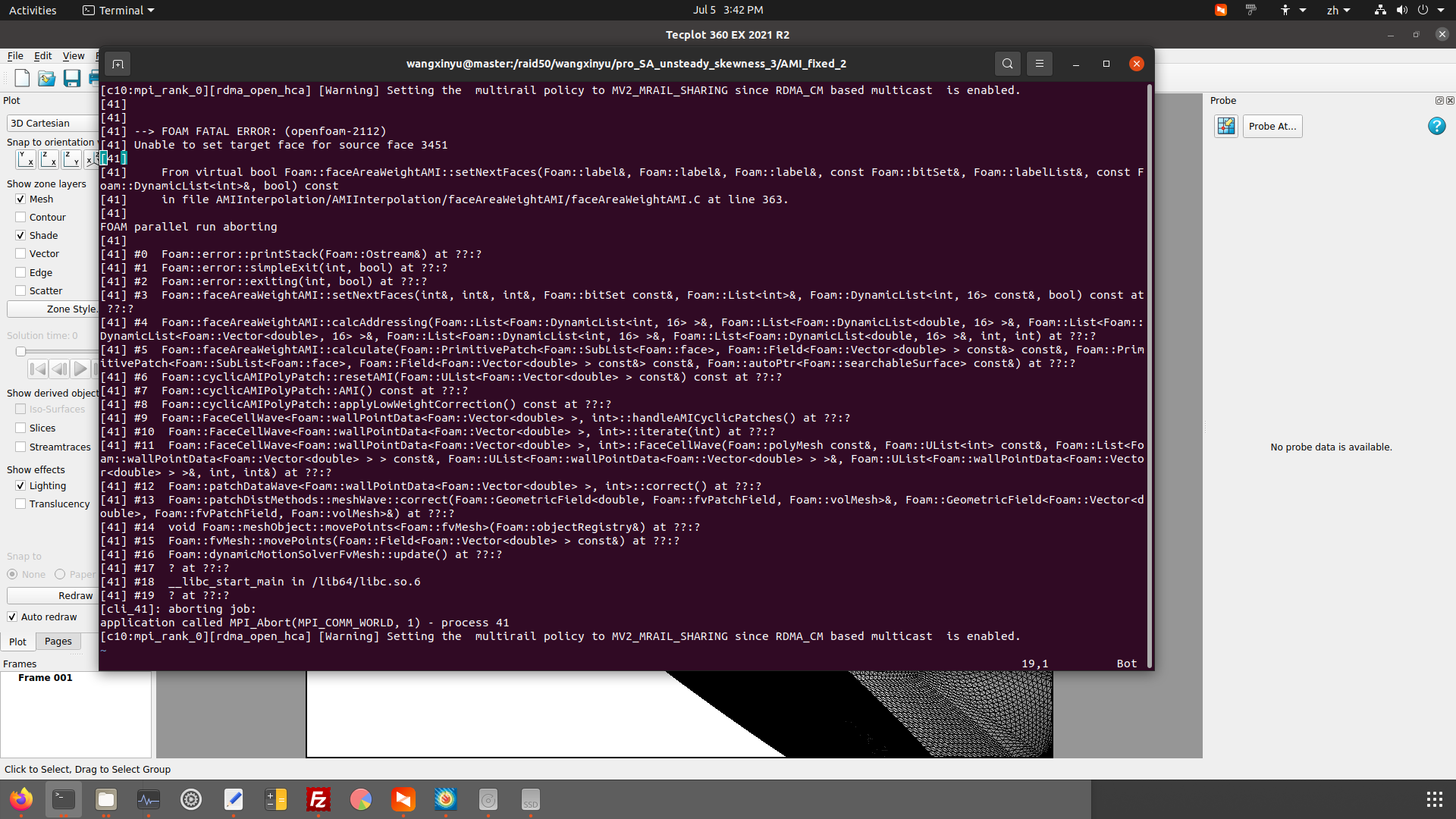
Task: Open the text editor from the dock
Action: coord(234,799)
